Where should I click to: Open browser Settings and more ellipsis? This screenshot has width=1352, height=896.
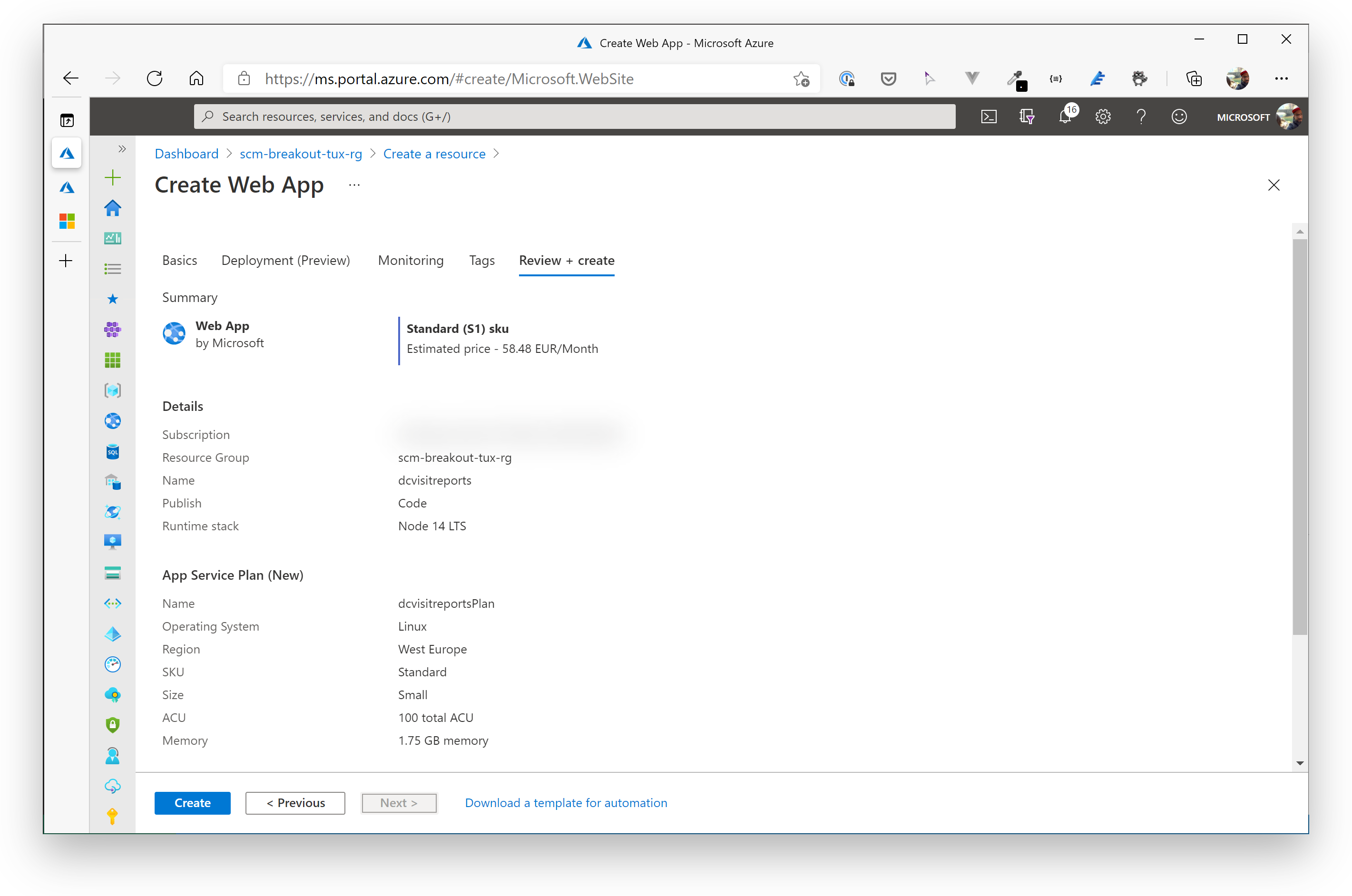pyautogui.click(x=1281, y=78)
